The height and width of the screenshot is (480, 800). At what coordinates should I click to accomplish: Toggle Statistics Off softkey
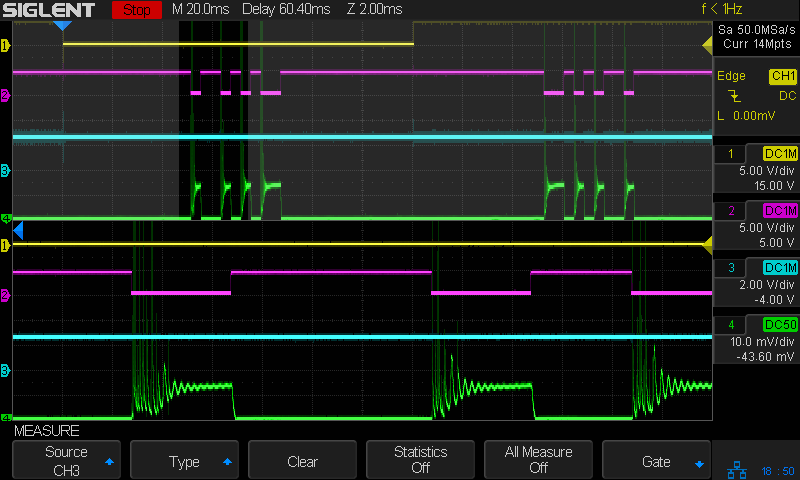(x=420, y=460)
